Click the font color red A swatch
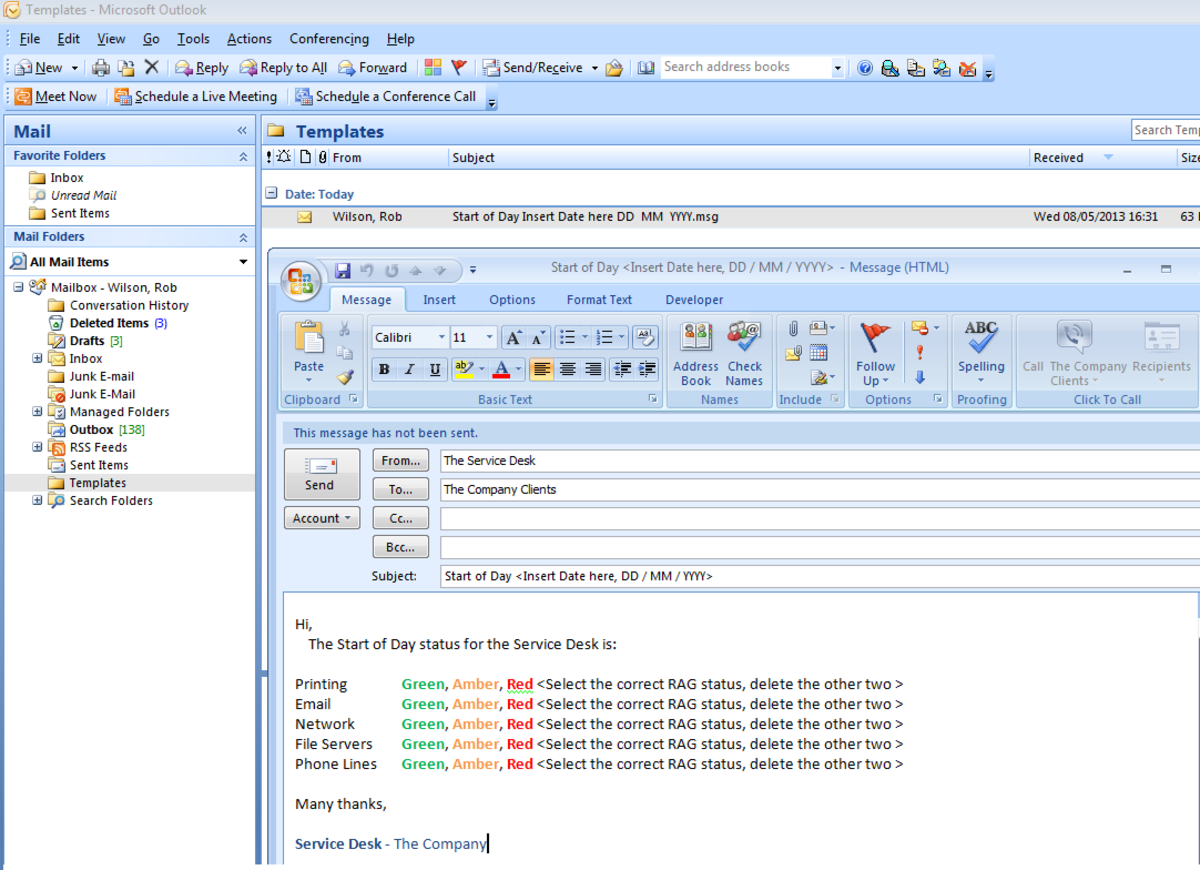Screen dimensions: 1200x870 501,370
